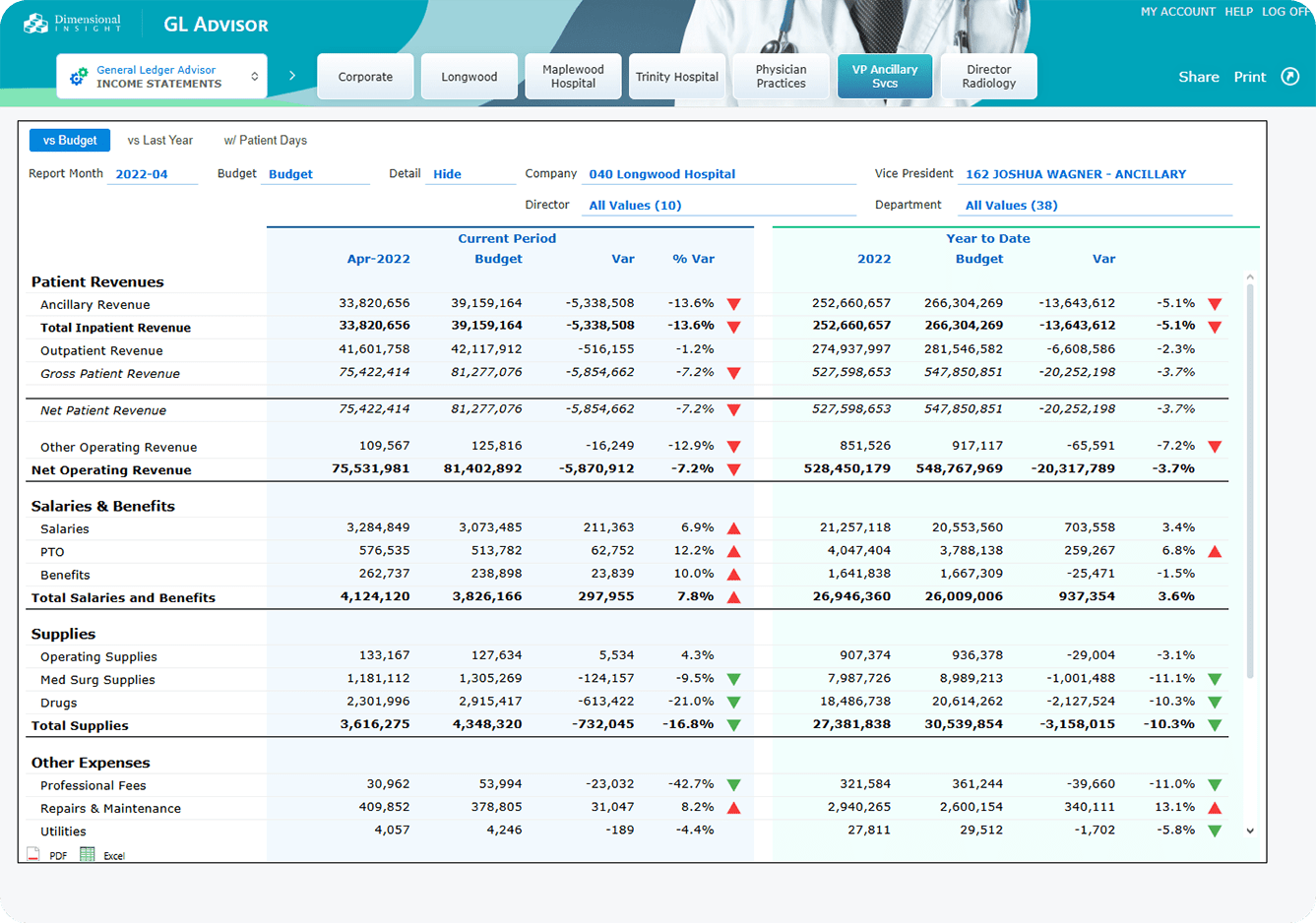Click the circular arrow icon beside Print
The width and height of the screenshot is (1316, 923).
click(1289, 77)
